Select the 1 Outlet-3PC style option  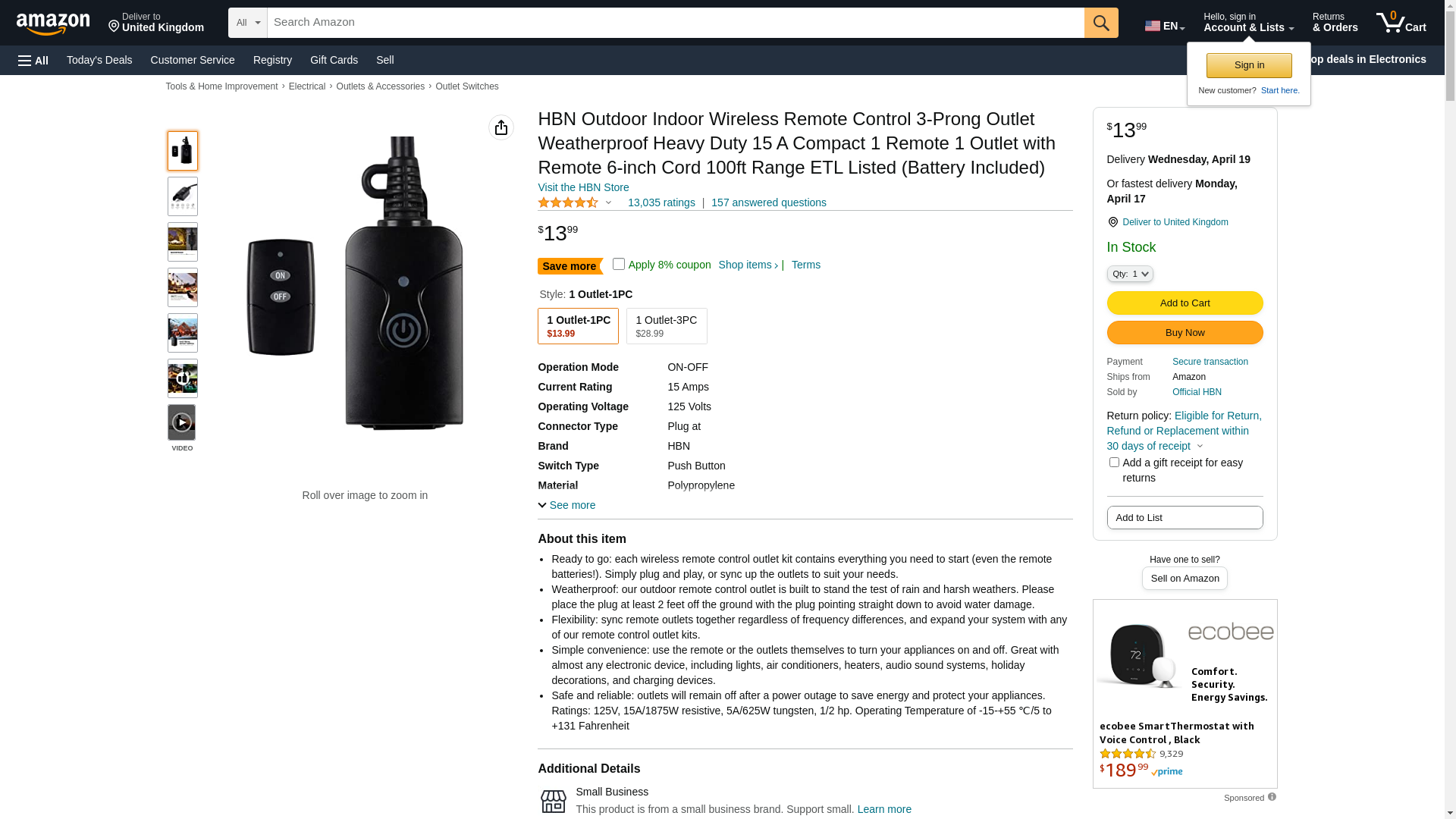click(x=667, y=326)
